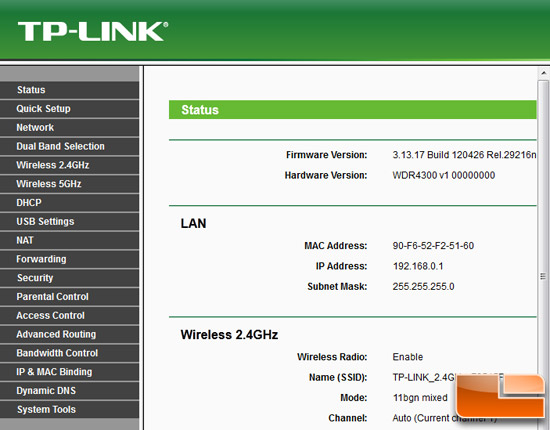Viewport: 550px width, 430px height.
Task: Go to Wireless 2.4GHz settings
Action: (x=69, y=165)
